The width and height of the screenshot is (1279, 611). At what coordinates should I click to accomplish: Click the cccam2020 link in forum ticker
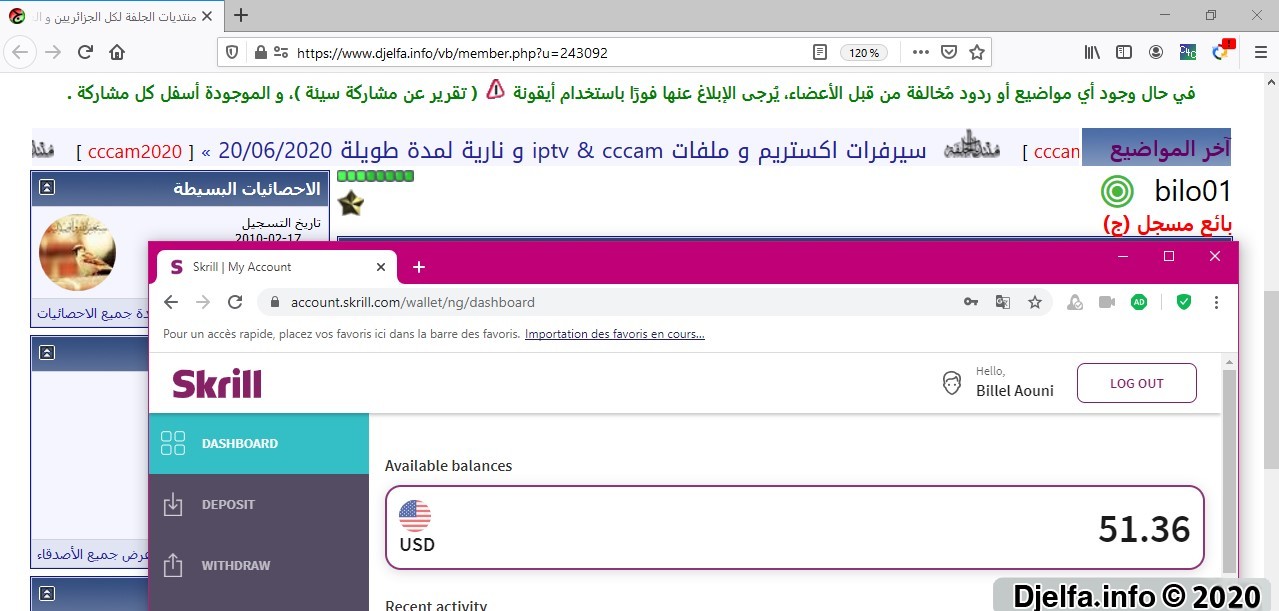point(135,151)
